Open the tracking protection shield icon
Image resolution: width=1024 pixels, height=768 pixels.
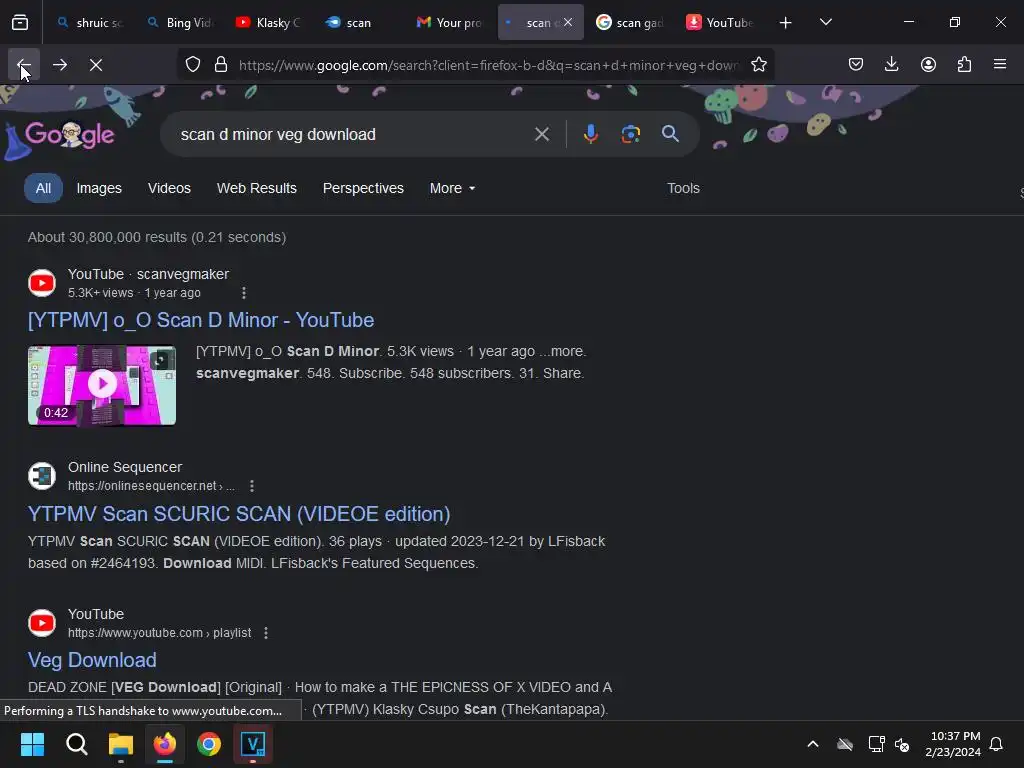[x=193, y=65]
